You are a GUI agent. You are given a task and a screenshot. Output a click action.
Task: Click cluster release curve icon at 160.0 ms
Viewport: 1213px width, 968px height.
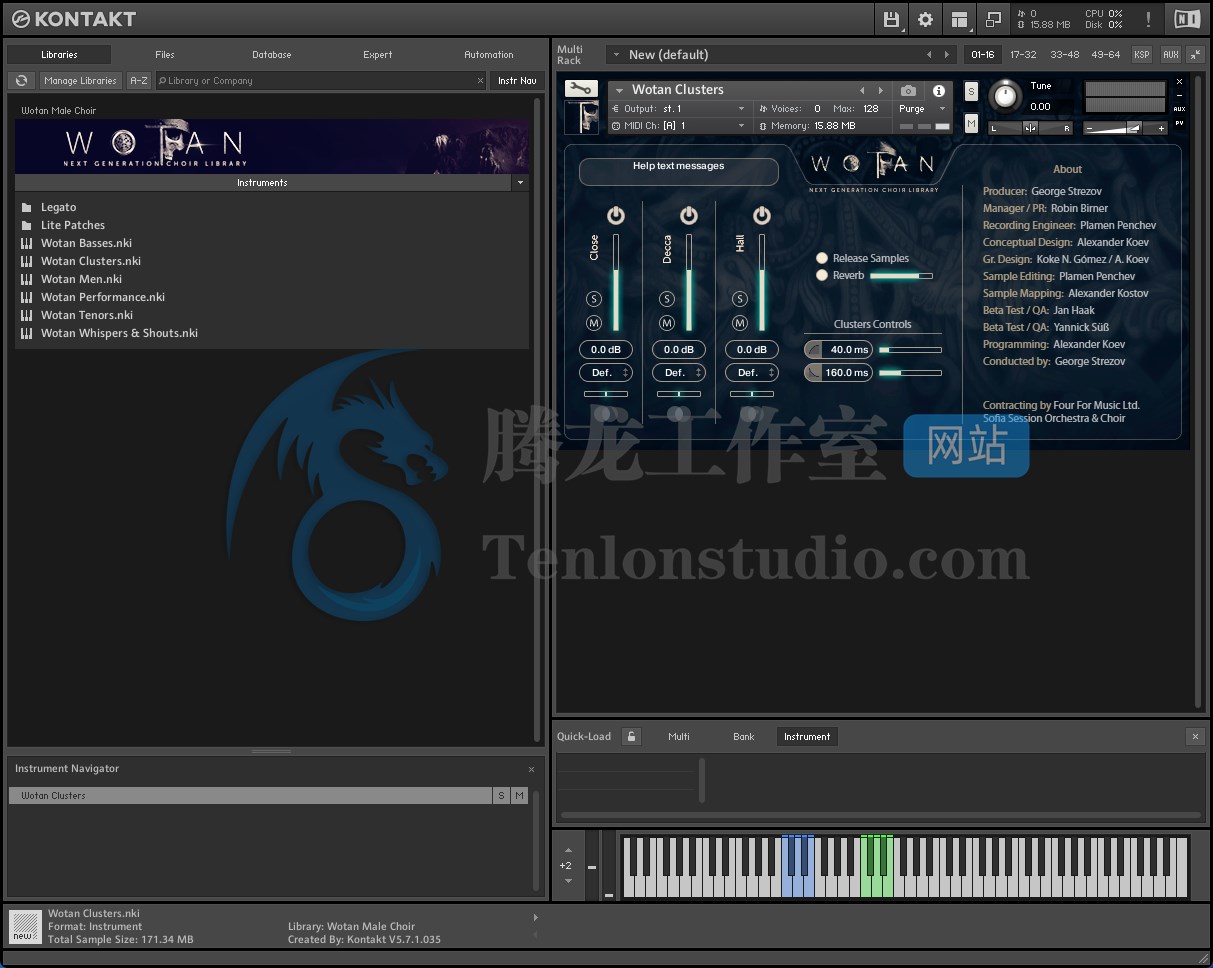pos(814,372)
